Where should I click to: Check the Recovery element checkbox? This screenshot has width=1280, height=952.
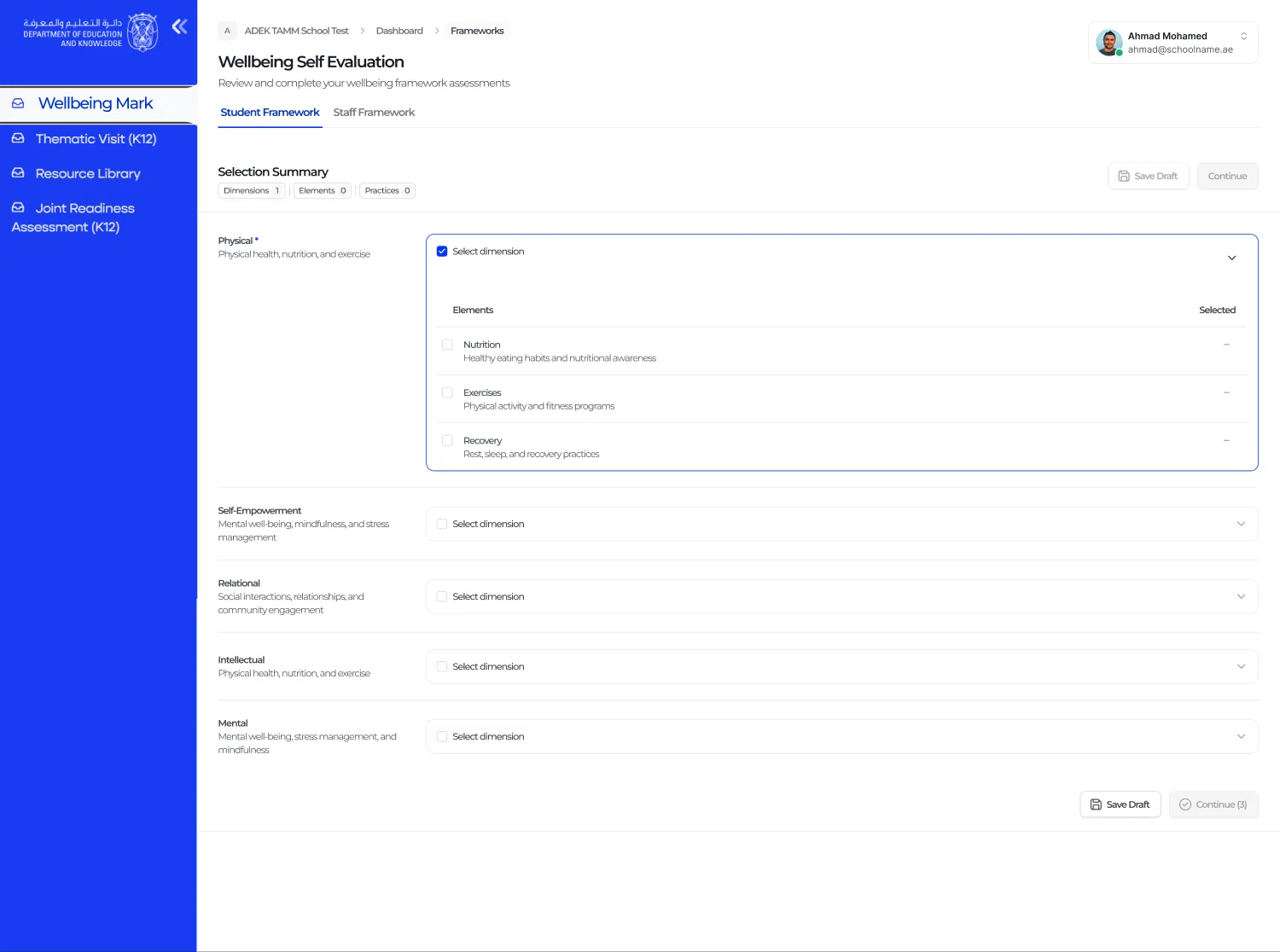point(447,440)
